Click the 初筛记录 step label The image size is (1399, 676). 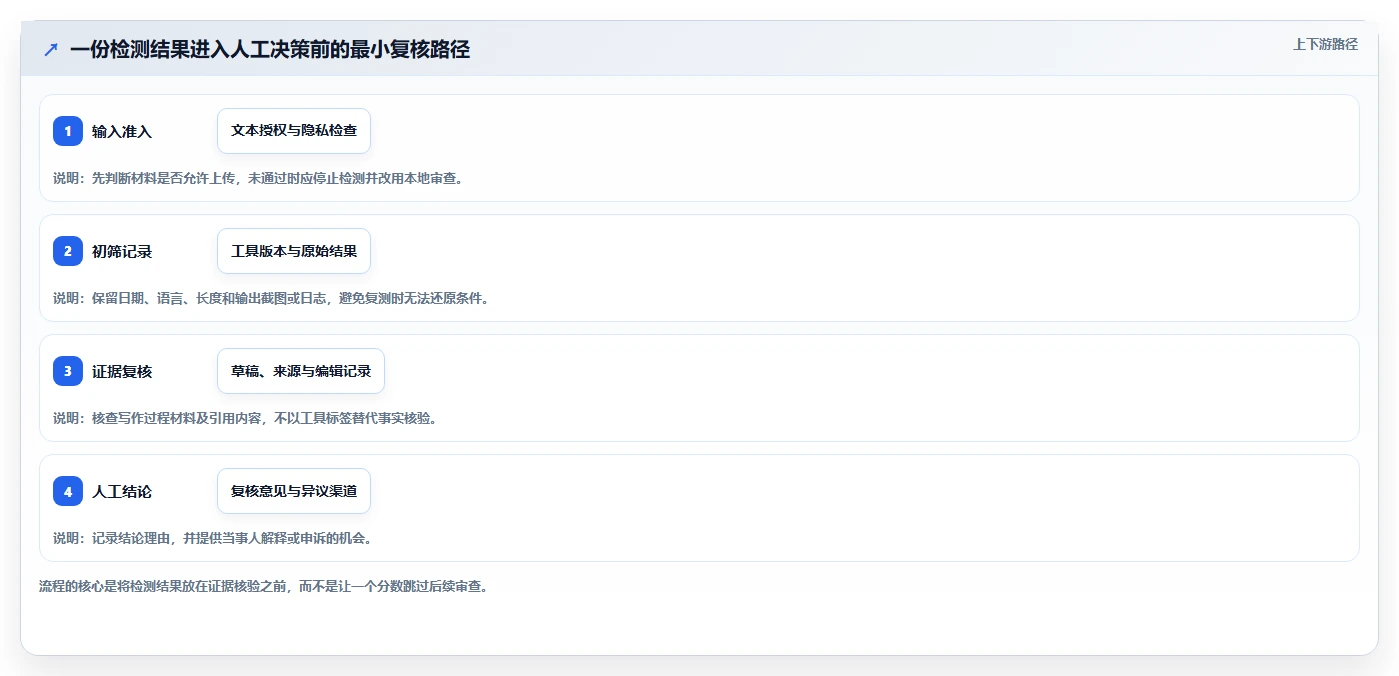tap(122, 251)
